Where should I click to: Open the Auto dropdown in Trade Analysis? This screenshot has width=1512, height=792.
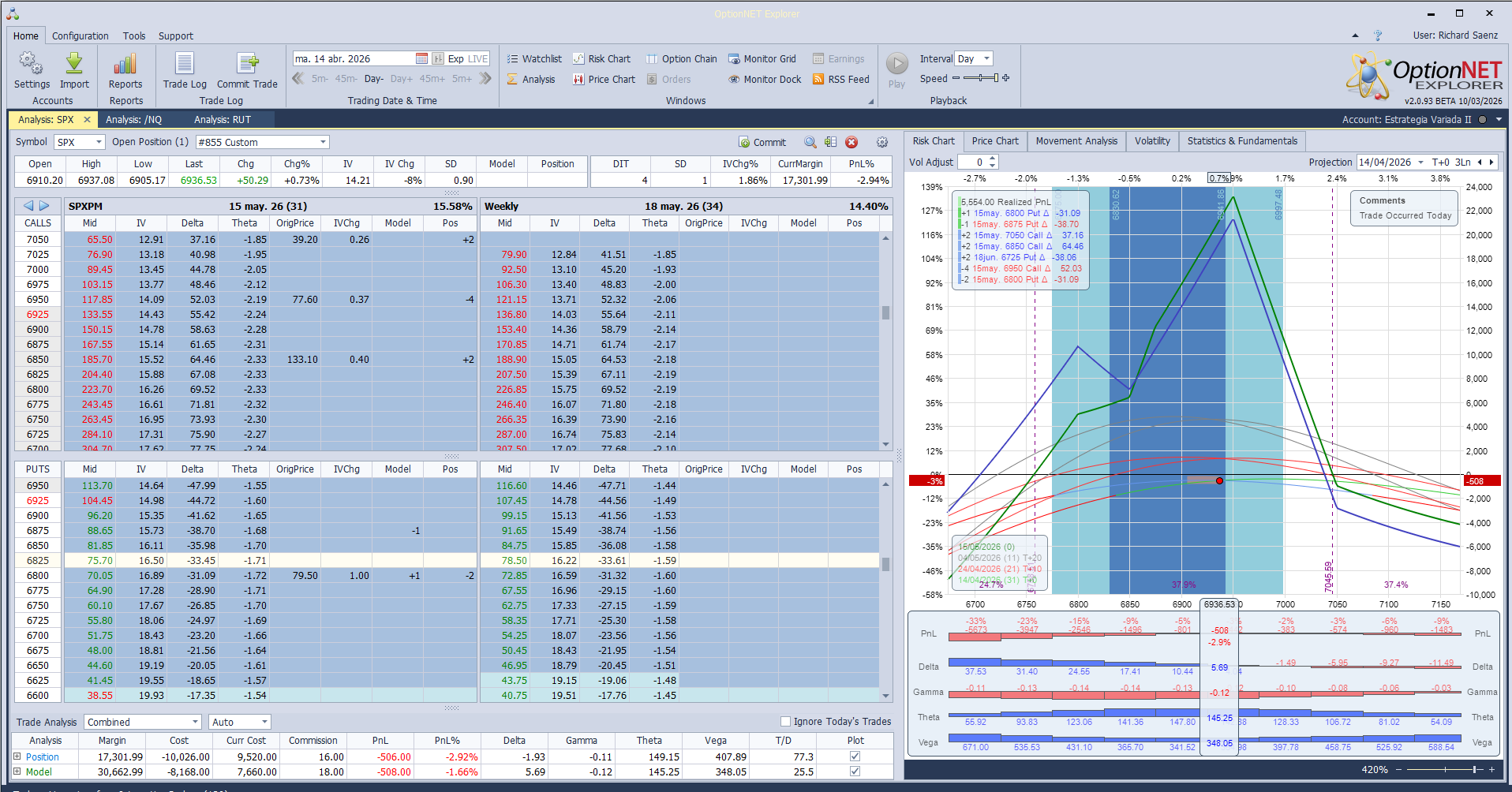[264, 722]
